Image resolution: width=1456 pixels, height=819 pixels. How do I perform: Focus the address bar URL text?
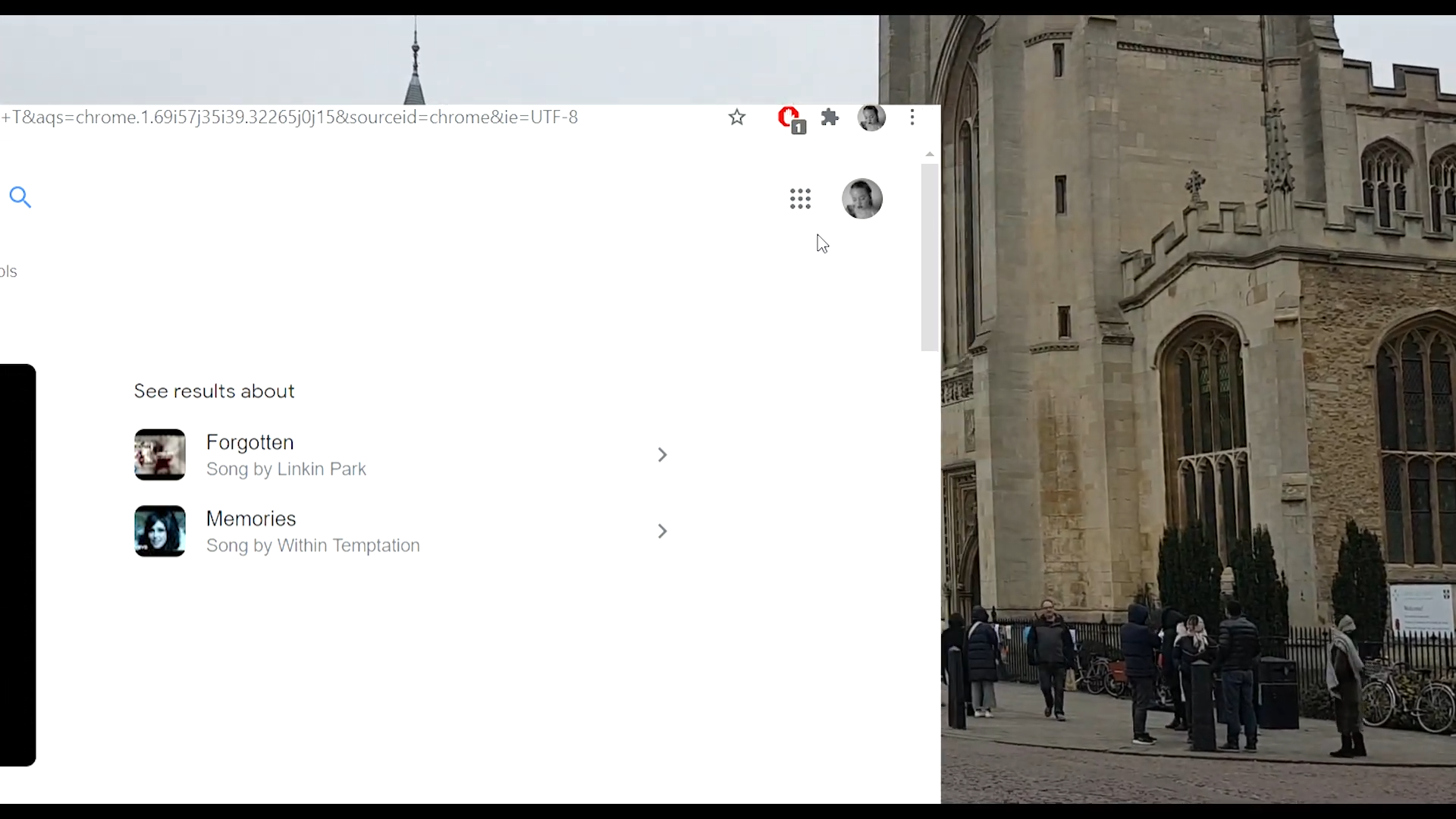[x=290, y=118]
